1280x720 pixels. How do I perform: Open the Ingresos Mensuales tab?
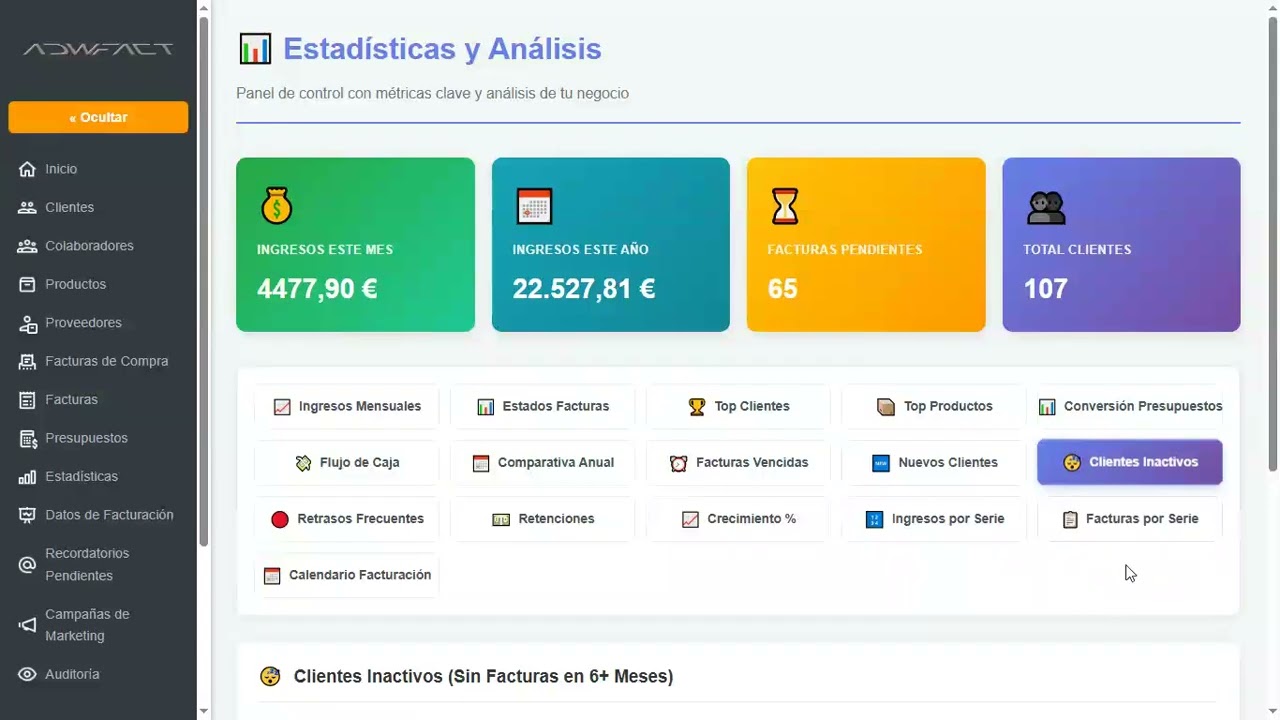tap(346, 407)
